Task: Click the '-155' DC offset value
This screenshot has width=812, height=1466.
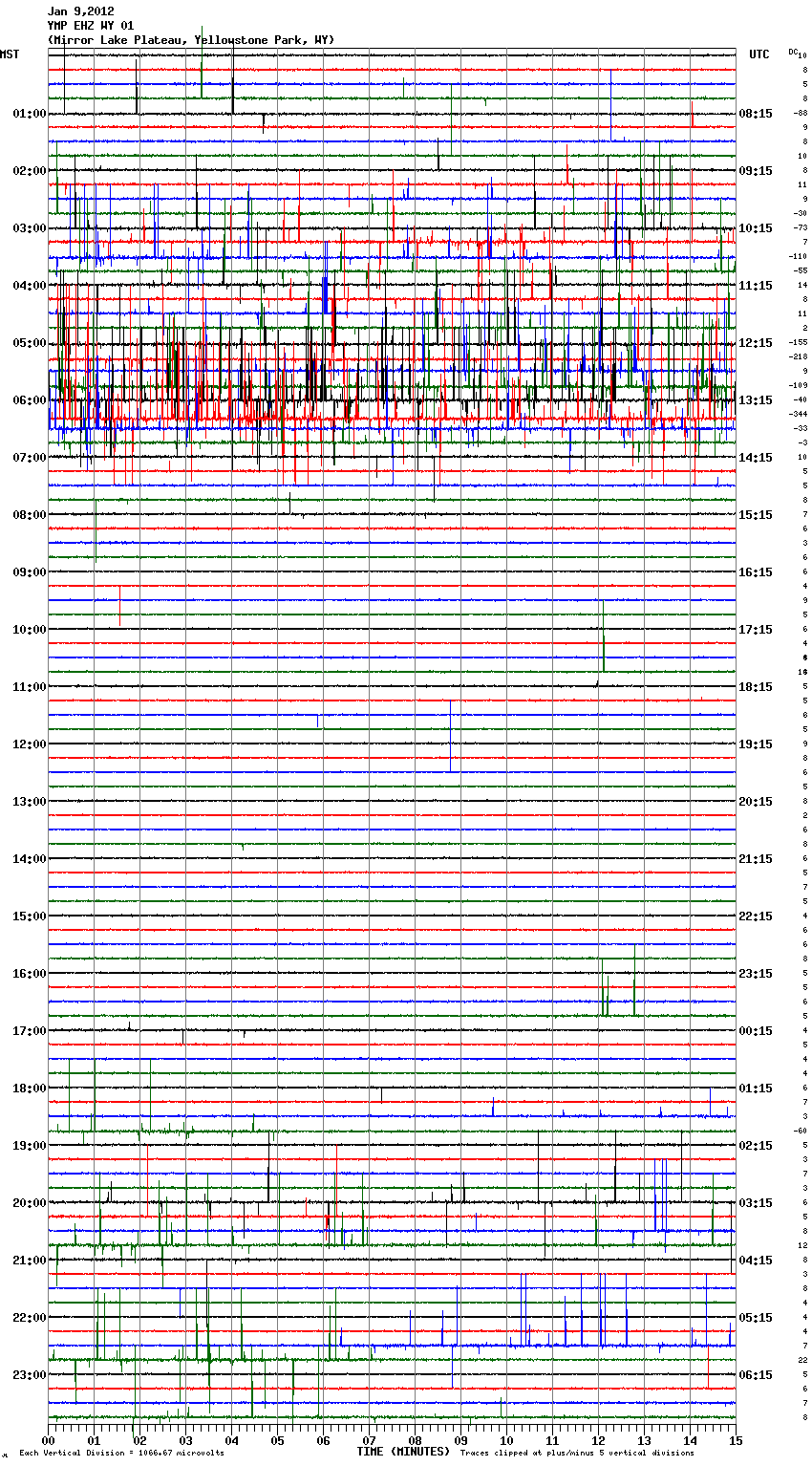Action: (800, 342)
